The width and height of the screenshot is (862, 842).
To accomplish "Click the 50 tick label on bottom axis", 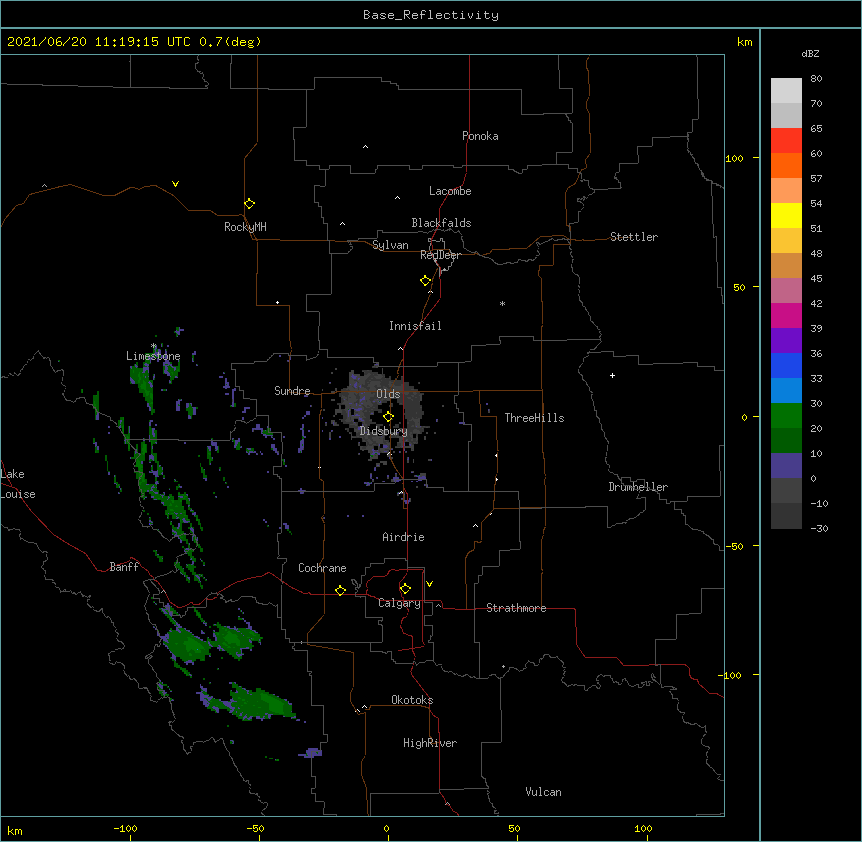I will click(x=514, y=828).
